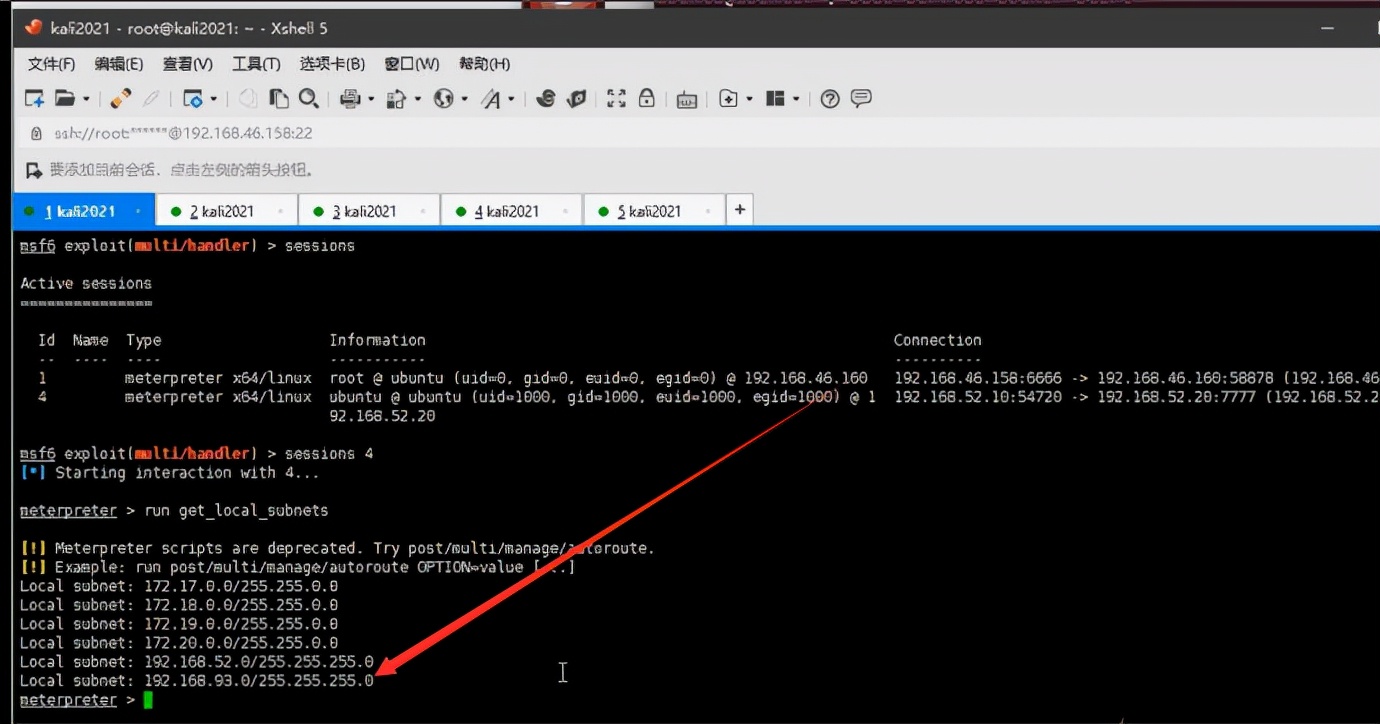Click the 'run get_local_subnets' command text
Viewport: 1380px width, 724px height.
(236, 511)
